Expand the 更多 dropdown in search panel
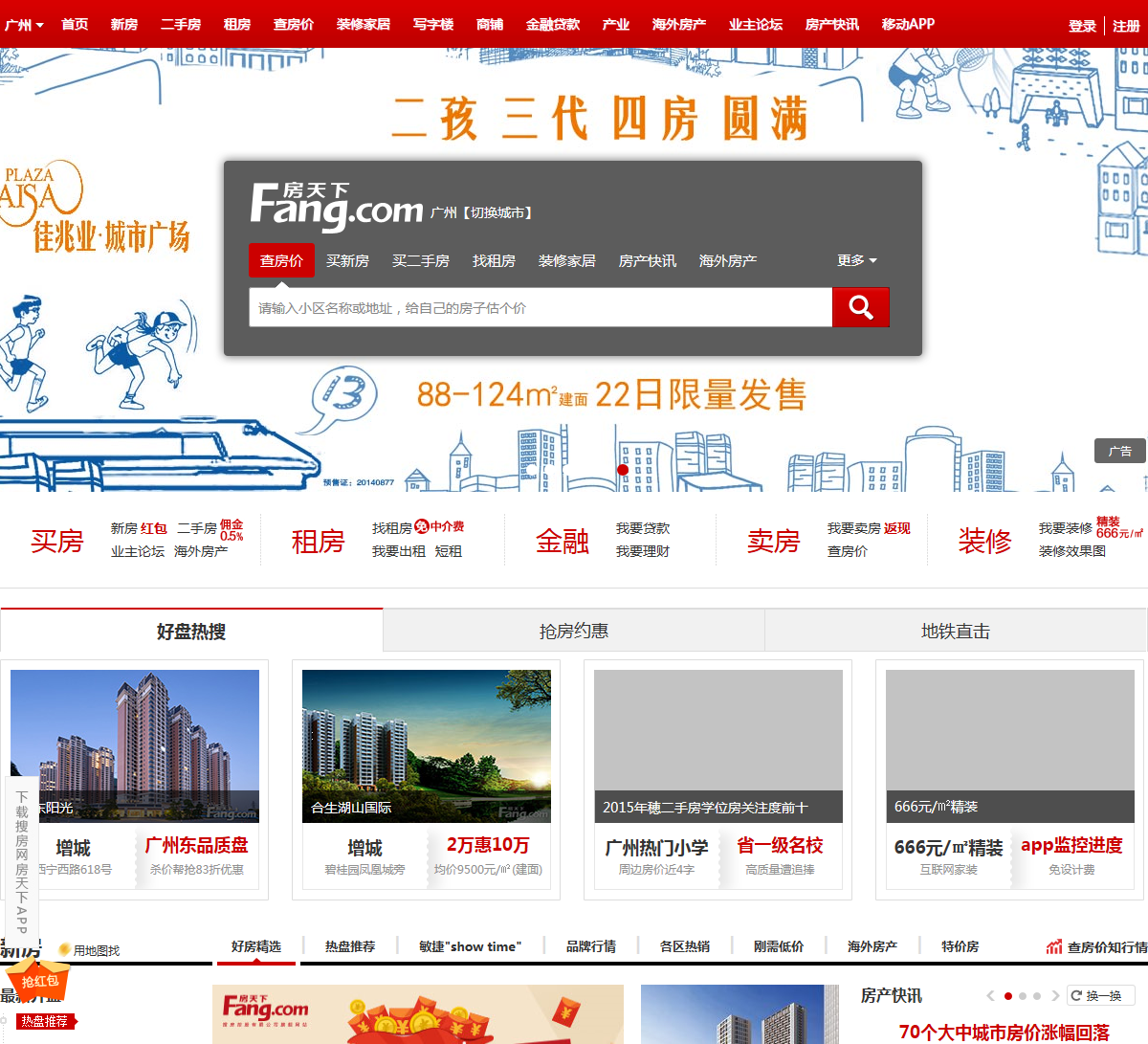Image resolution: width=1148 pixels, height=1044 pixels. click(856, 260)
